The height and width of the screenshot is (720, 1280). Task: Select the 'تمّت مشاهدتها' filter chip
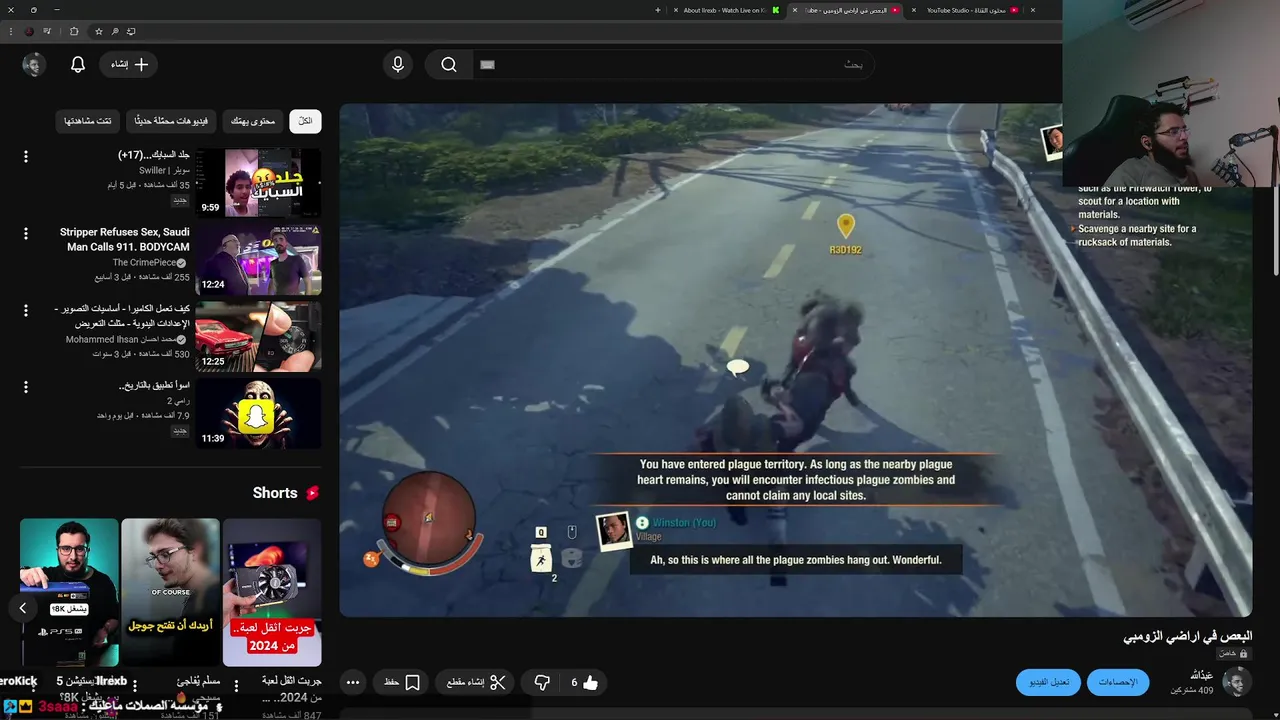(88, 121)
